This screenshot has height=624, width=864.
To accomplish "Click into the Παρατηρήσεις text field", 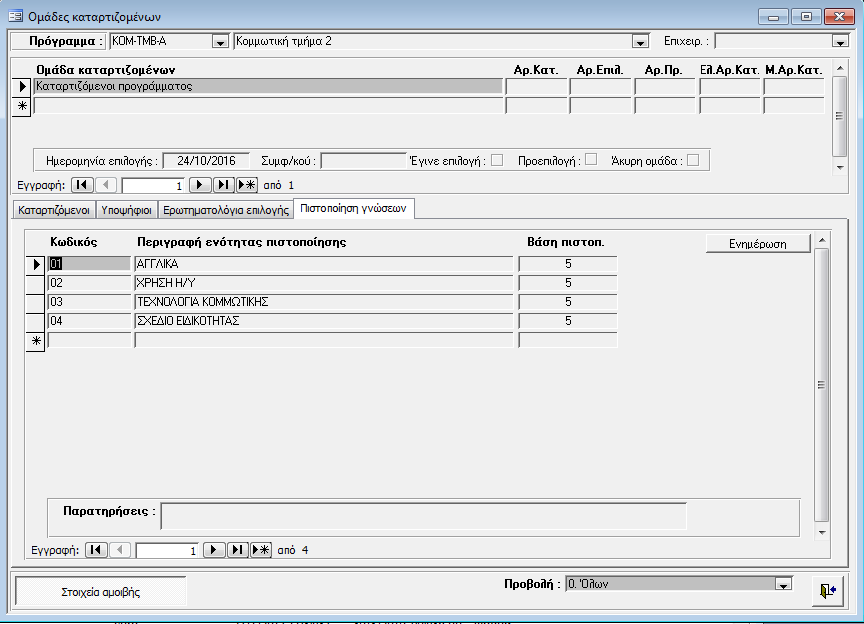I will tap(423, 516).
